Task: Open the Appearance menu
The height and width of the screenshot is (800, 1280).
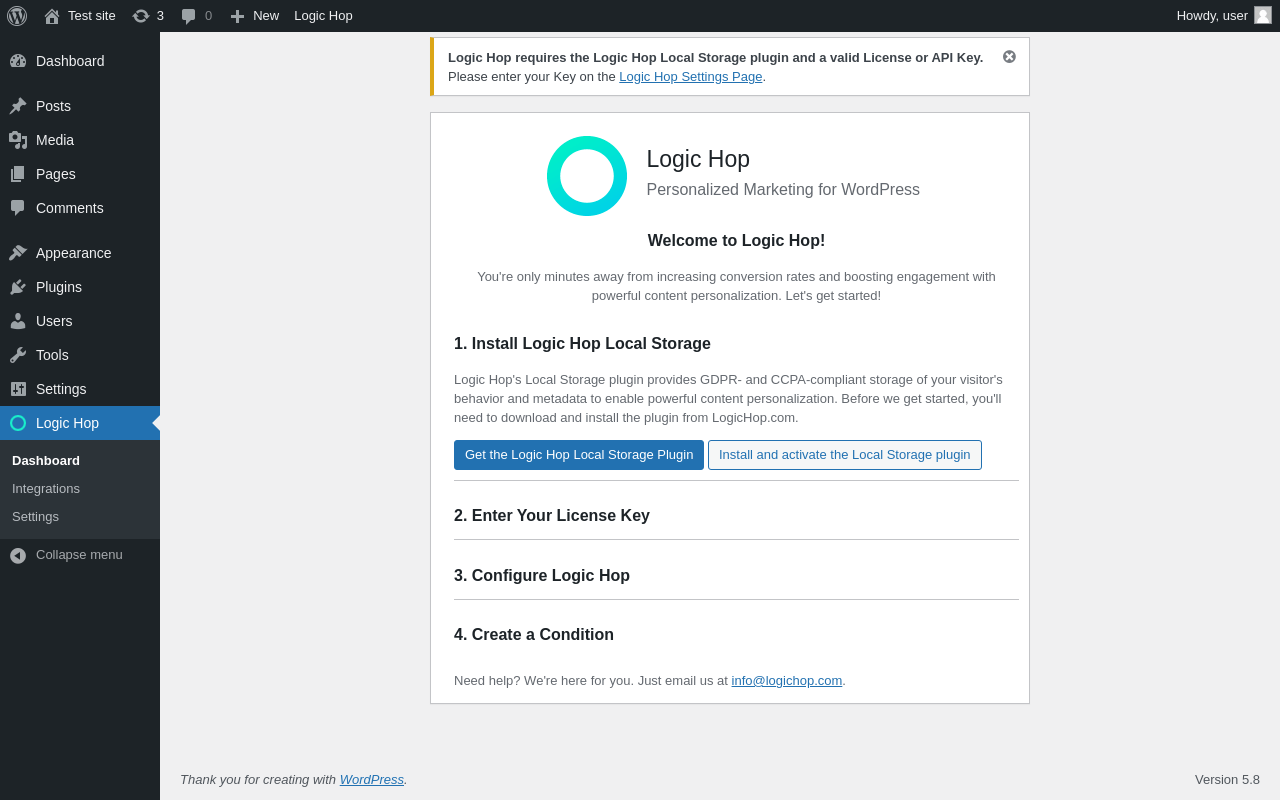Action: coord(74,253)
